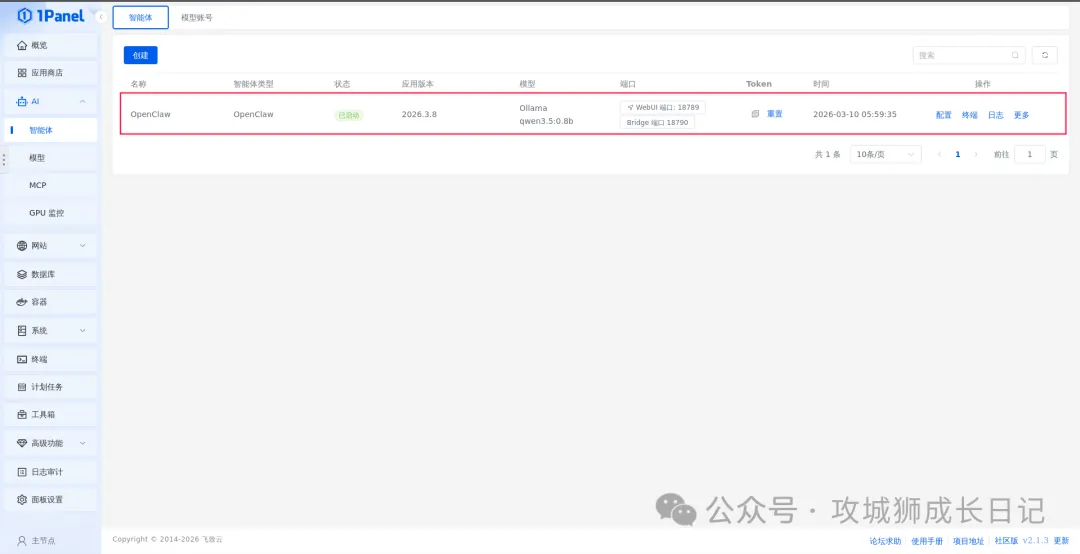Click the blue 创建 create button
The width and height of the screenshot is (1080, 554).
tap(140, 56)
